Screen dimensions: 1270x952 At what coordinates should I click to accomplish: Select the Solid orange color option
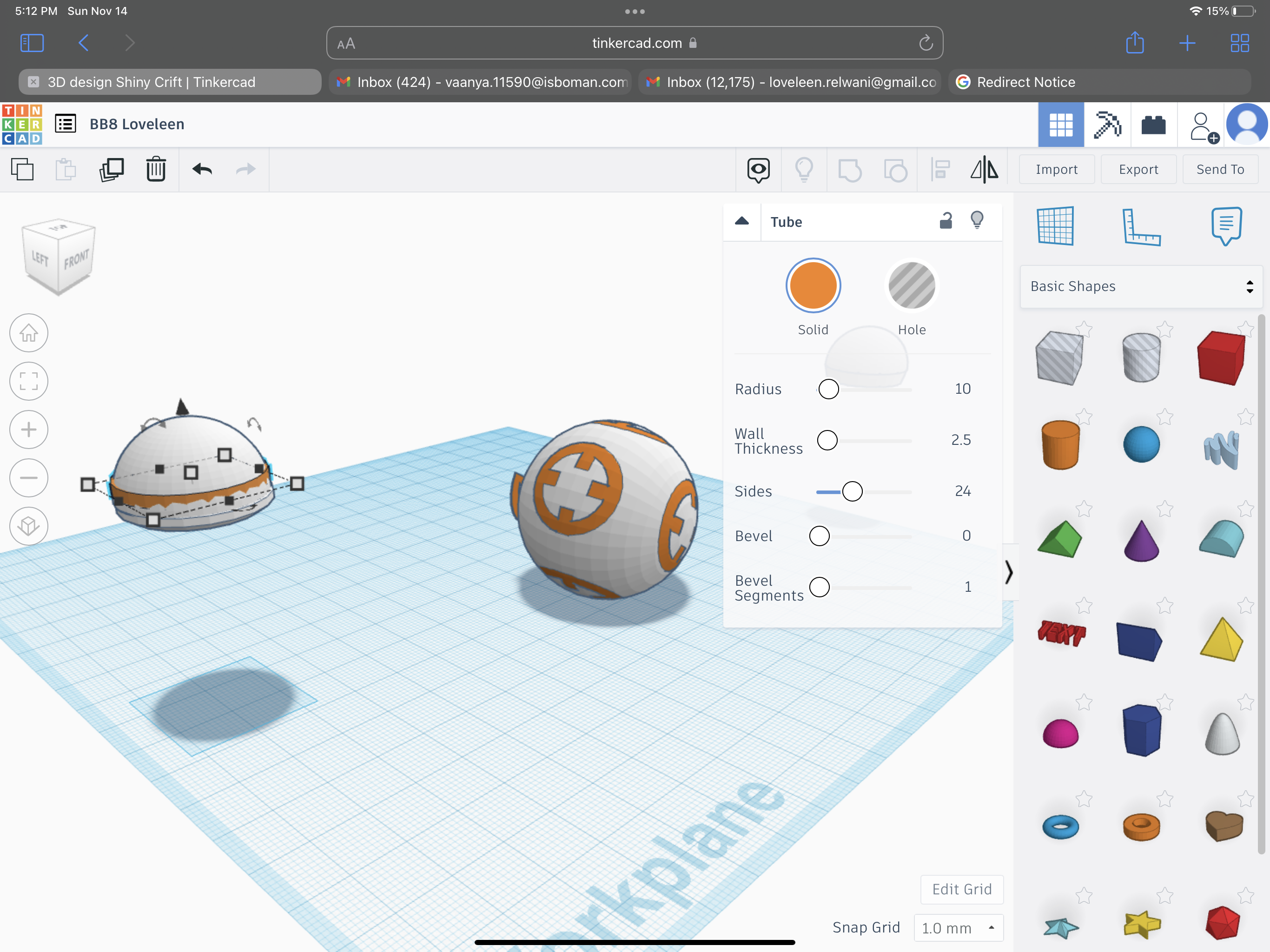coord(813,285)
